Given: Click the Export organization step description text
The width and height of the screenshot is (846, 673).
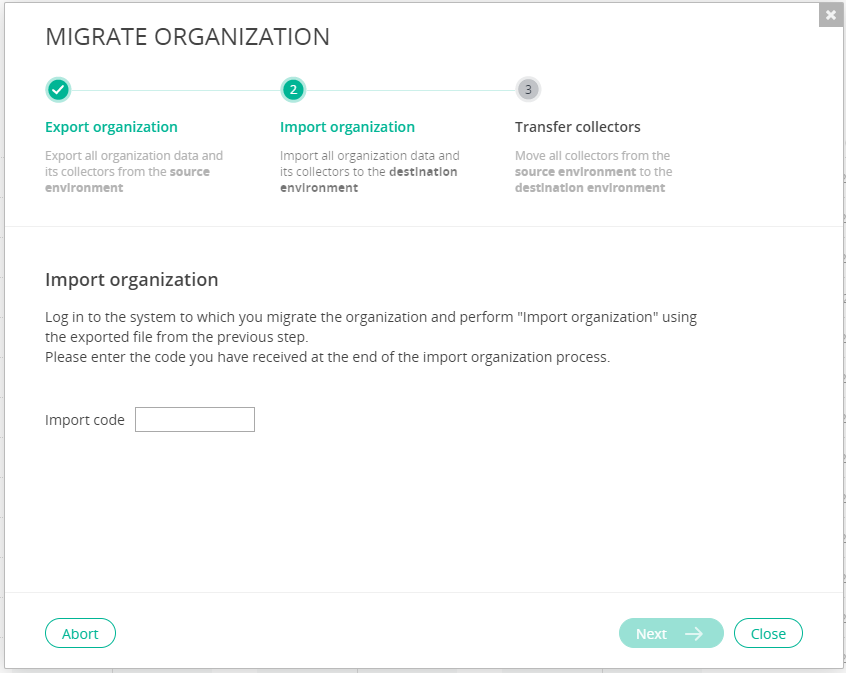Looking at the screenshot, I should [x=134, y=171].
